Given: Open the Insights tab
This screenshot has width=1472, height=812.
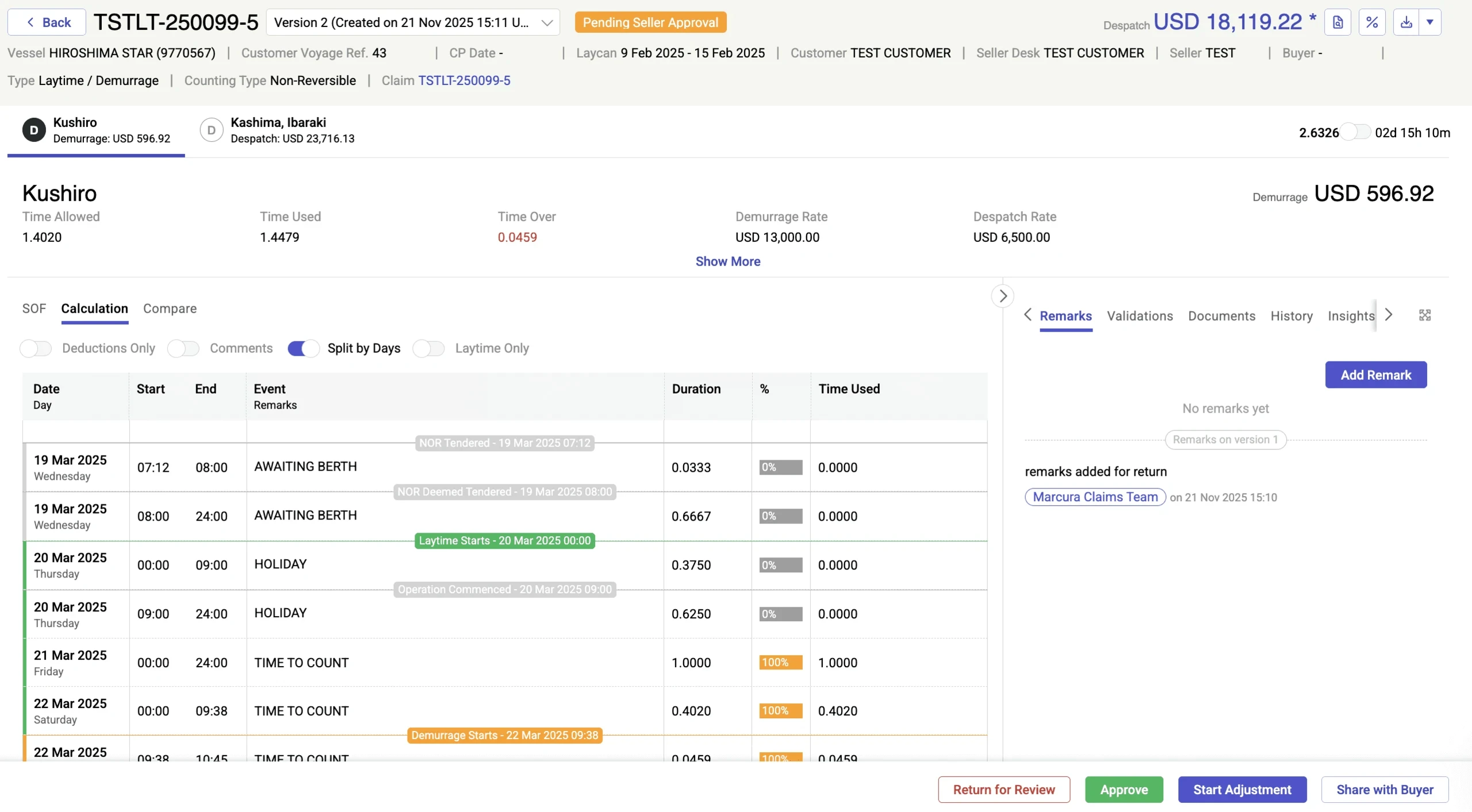Looking at the screenshot, I should 1351,316.
